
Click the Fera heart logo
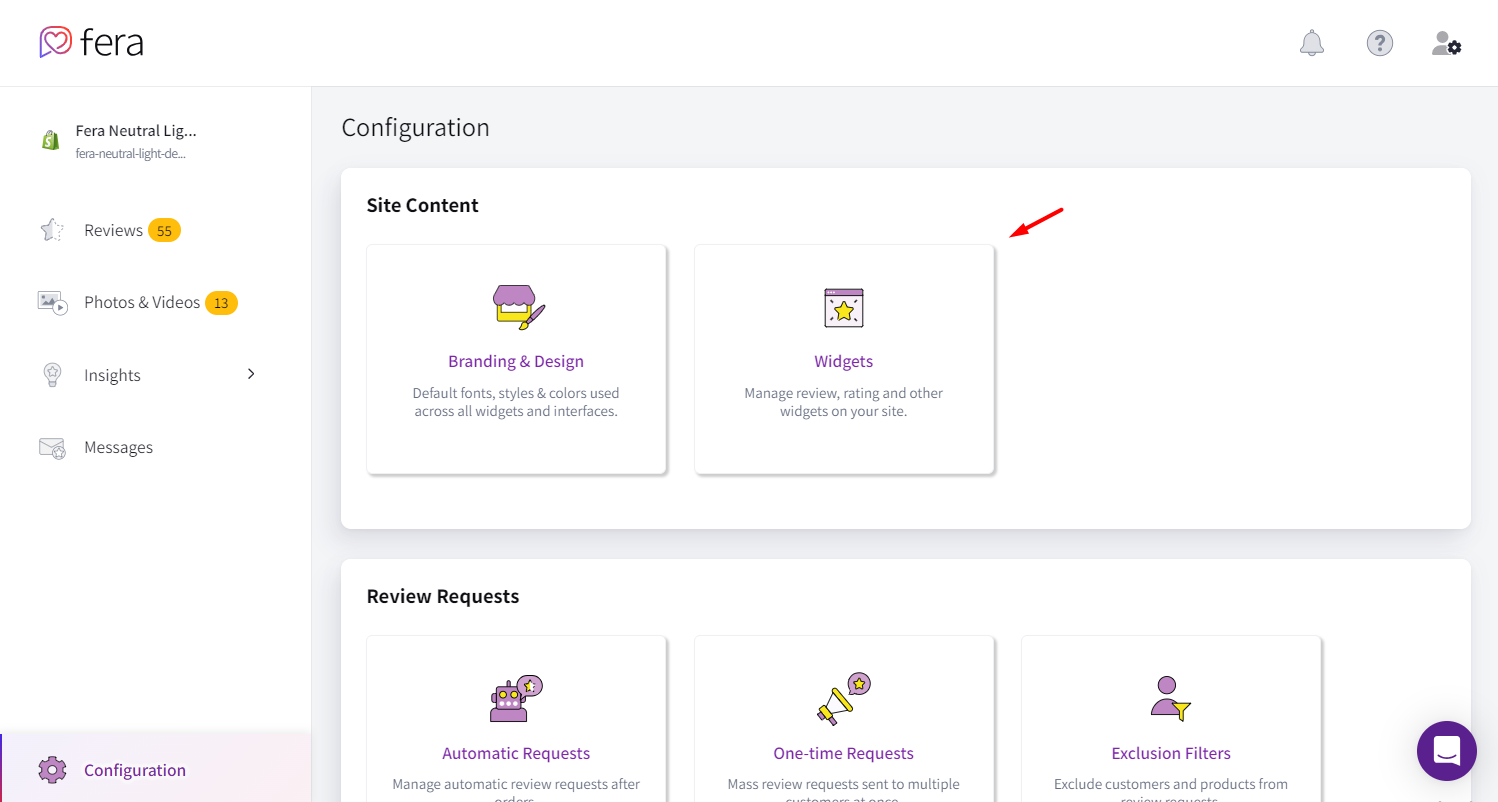point(55,42)
